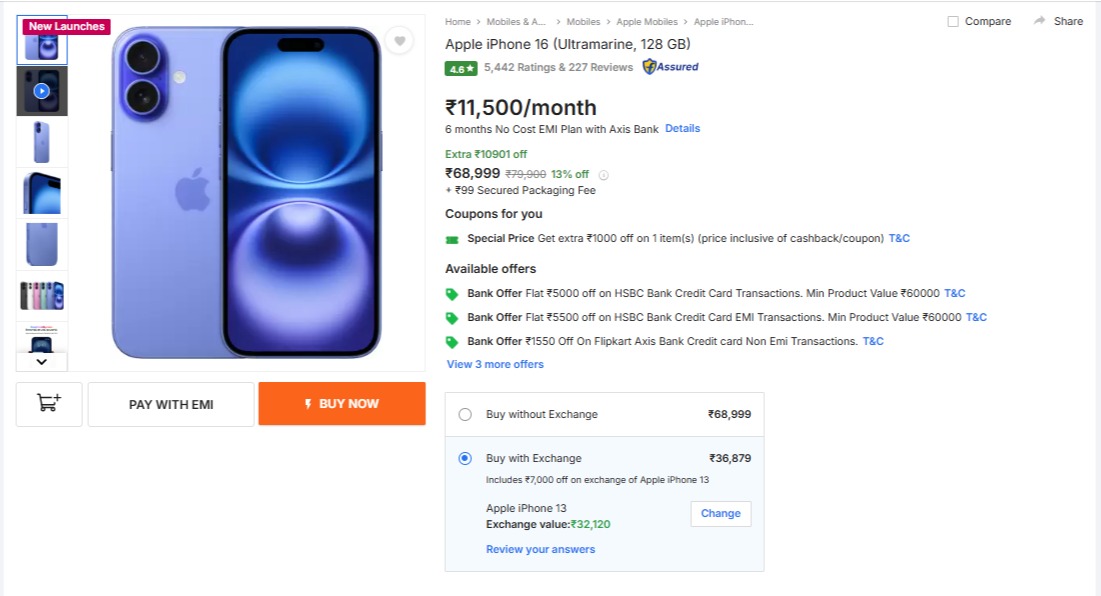Select Buy without Exchange option

pos(465,414)
